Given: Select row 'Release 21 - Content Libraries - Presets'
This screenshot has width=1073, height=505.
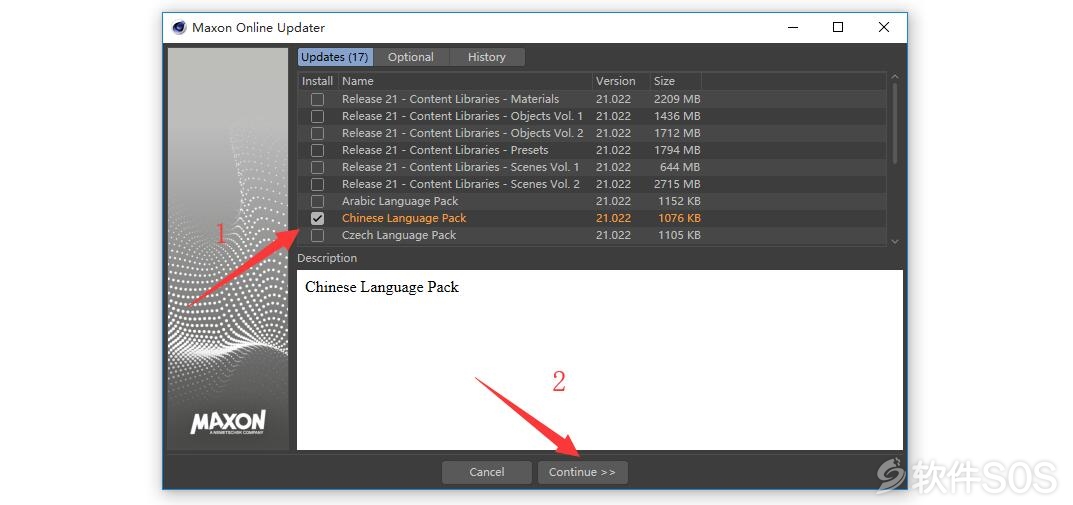Looking at the screenshot, I should click(x=592, y=151).
